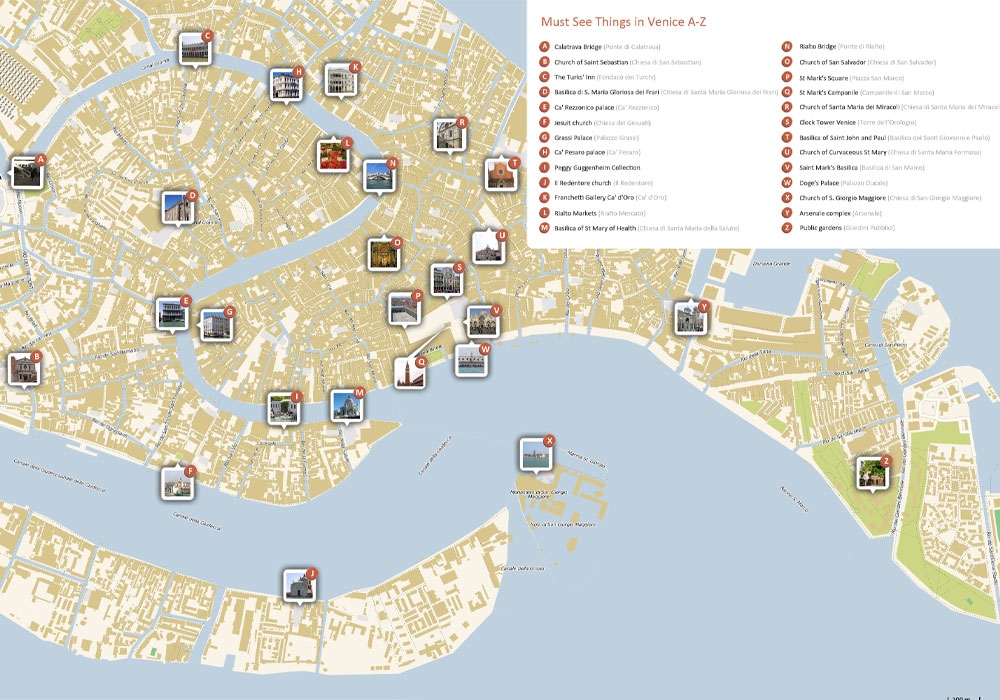1000x700 pixels.
Task: Click "Saint Mark's Basilica" legend text
Action: point(828,168)
